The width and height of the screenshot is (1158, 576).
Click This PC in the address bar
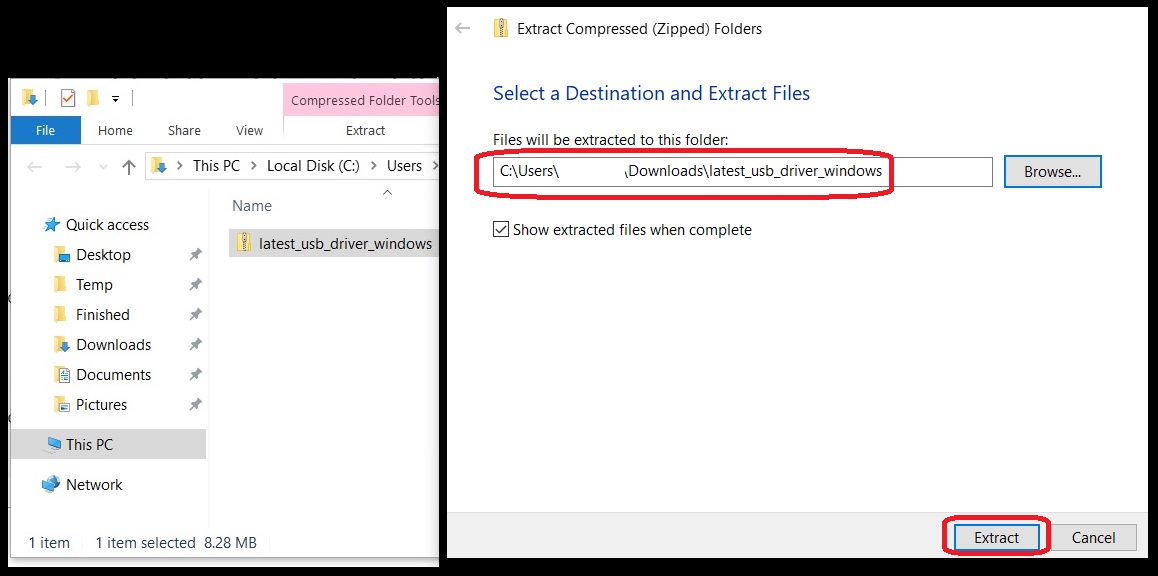pyautogui.click(x=216, y=165)
